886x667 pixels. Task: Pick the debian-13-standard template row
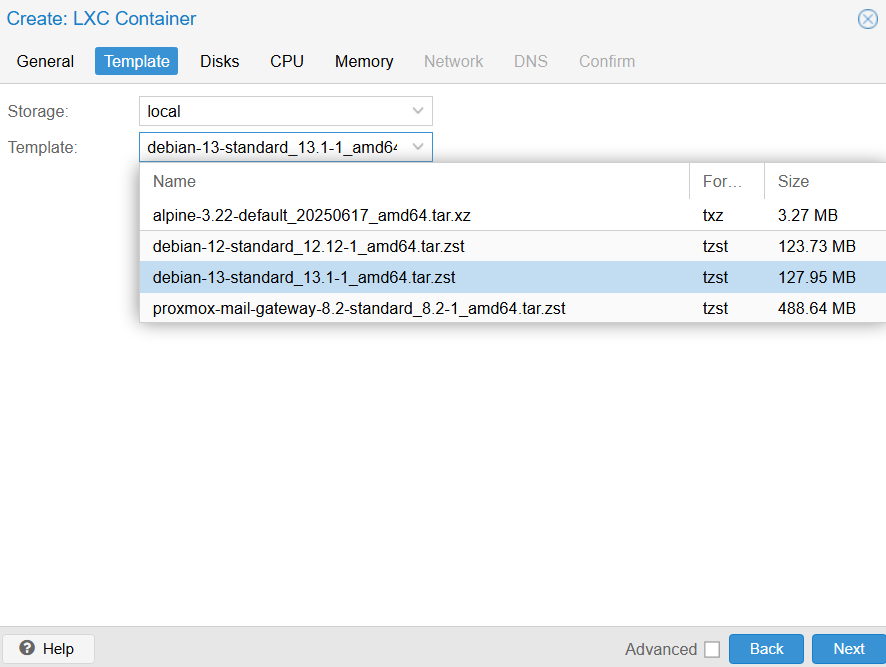(304, 277)
